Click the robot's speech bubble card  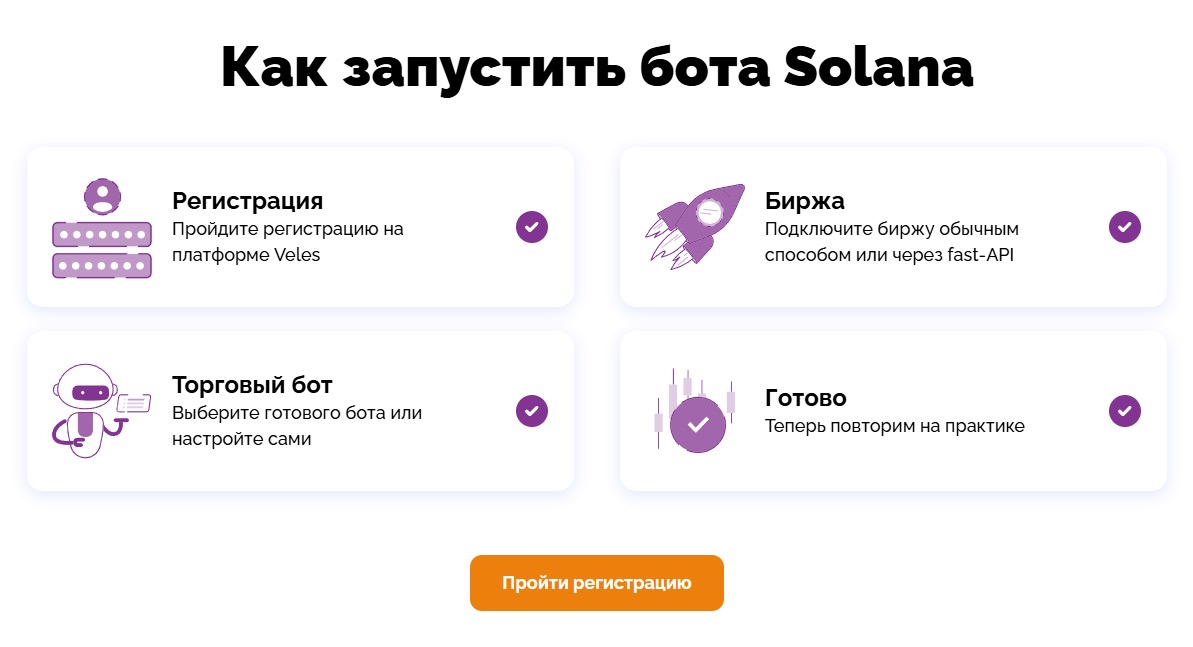[134, 403]
